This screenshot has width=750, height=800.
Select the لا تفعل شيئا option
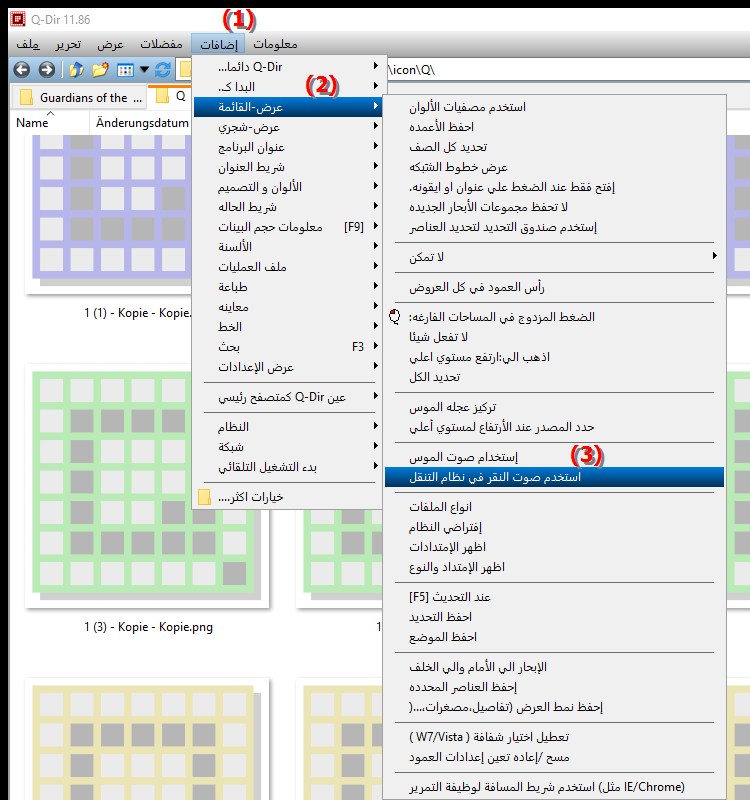click(x=554, y=337)
